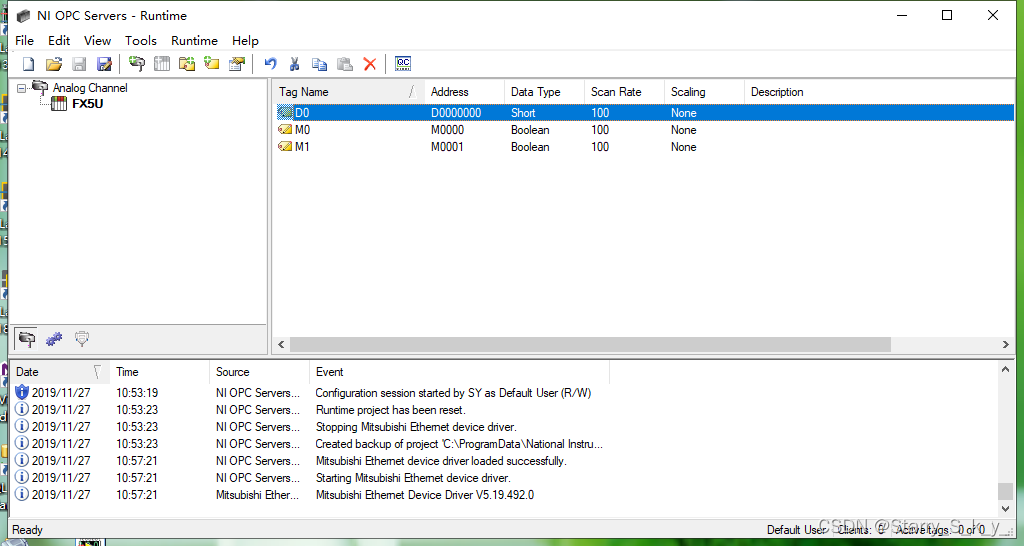Click the Cut scissors icon

pyautogui.click(x=295, y=64)
